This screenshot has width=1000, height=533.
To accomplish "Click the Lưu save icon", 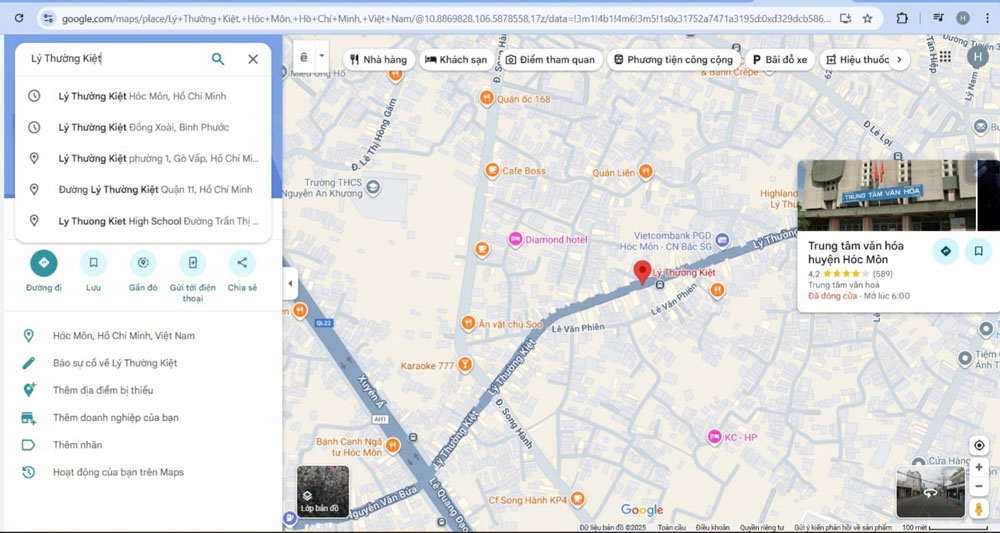I will point(93,263).
